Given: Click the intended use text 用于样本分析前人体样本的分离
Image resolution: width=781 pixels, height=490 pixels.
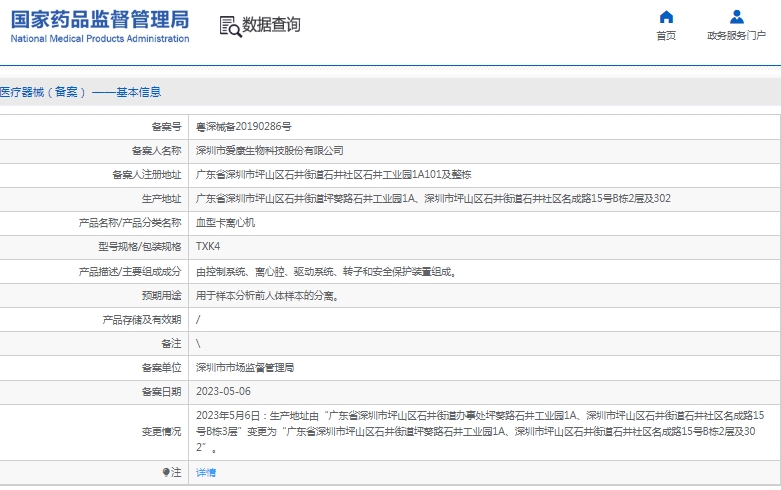Looking at the screenshot, I should pyautogui.click(x=267, y=296).
